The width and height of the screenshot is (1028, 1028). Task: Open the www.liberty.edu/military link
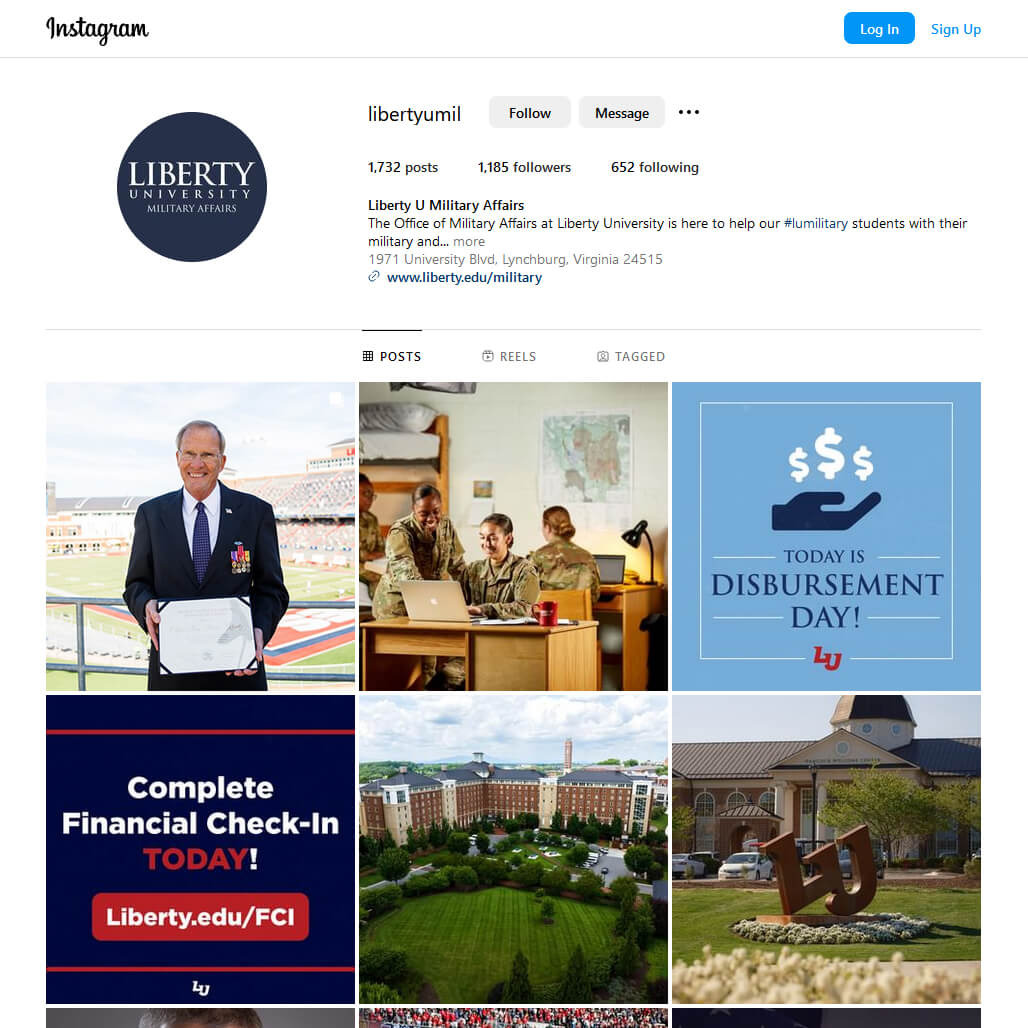[x=464, y=277]
